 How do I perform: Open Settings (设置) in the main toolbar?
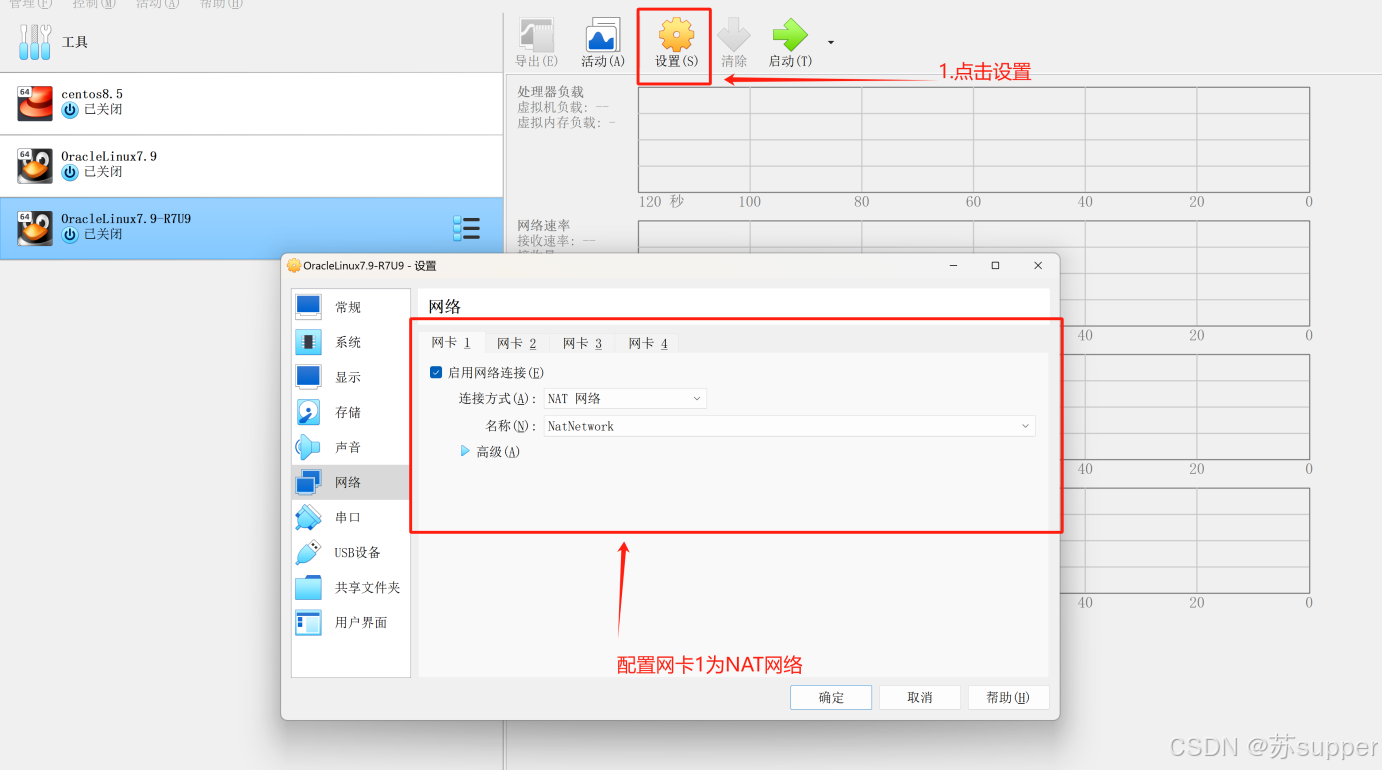coord(676,44)
